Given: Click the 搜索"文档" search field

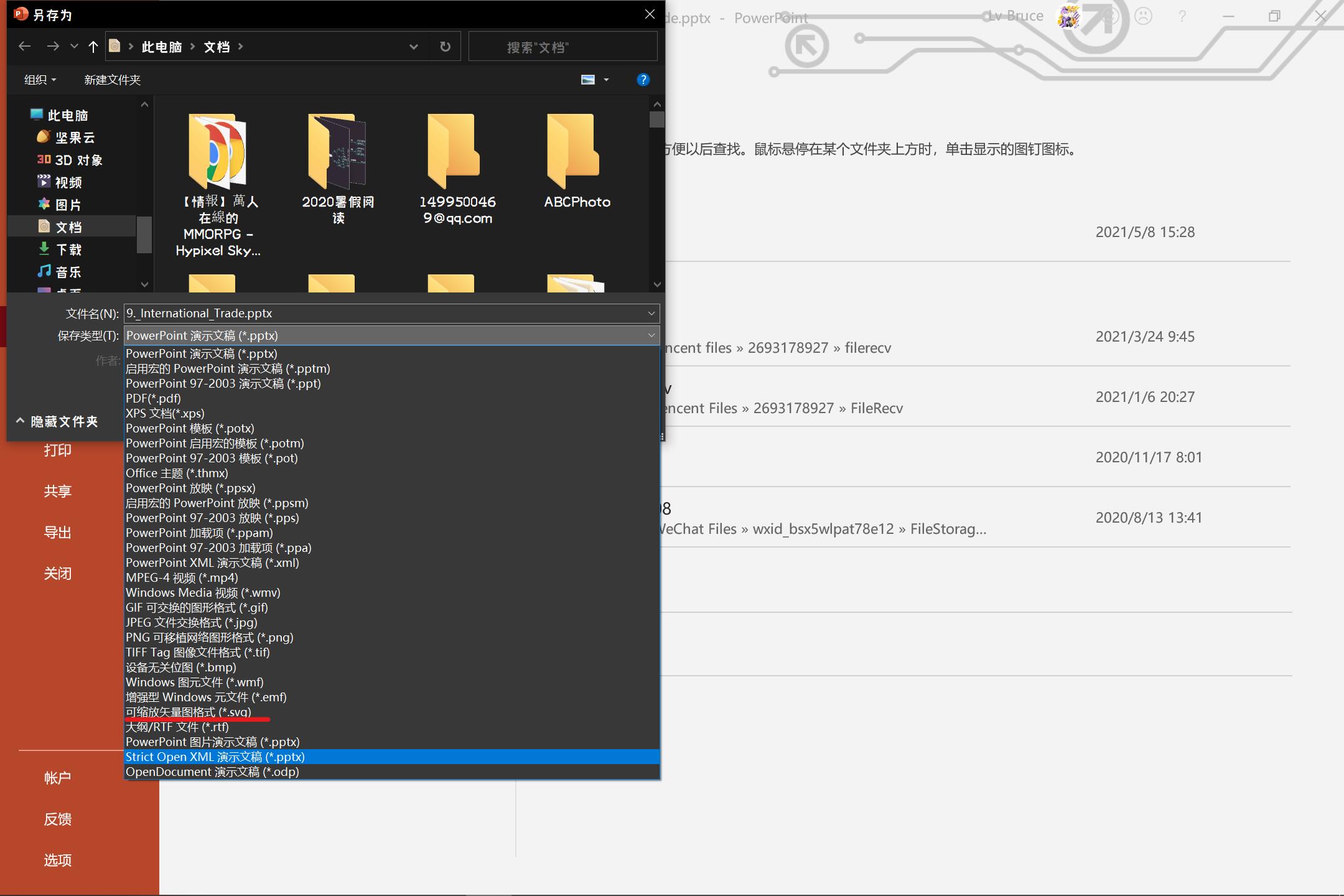Looking at the screenshot, I should (562, 47).
